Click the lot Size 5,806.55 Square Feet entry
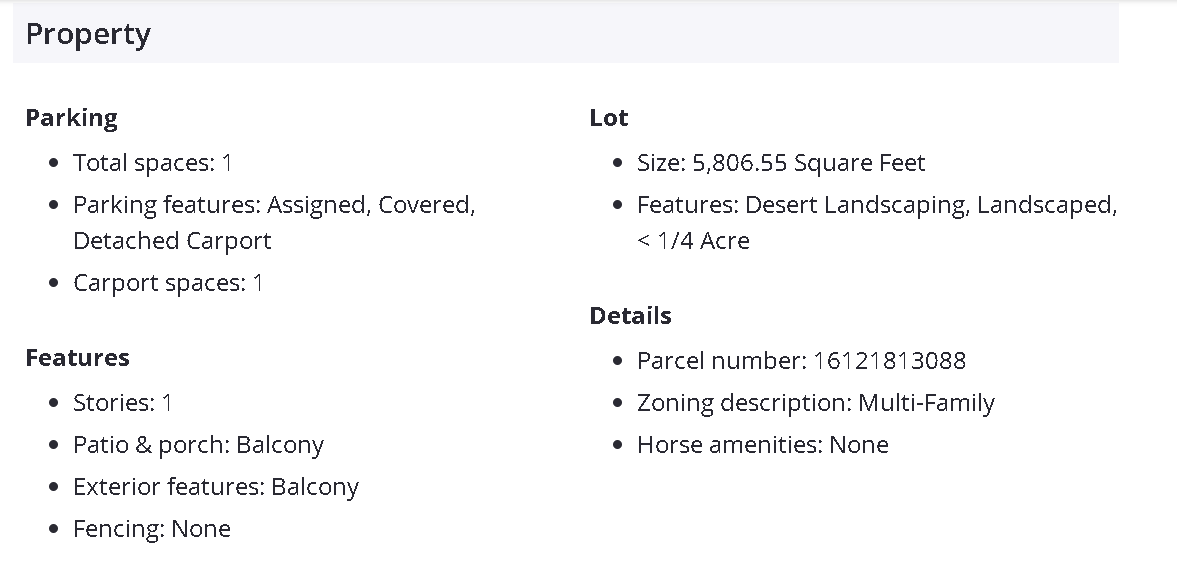Screen dimensions: 1177x574 [x=781, y=163]
